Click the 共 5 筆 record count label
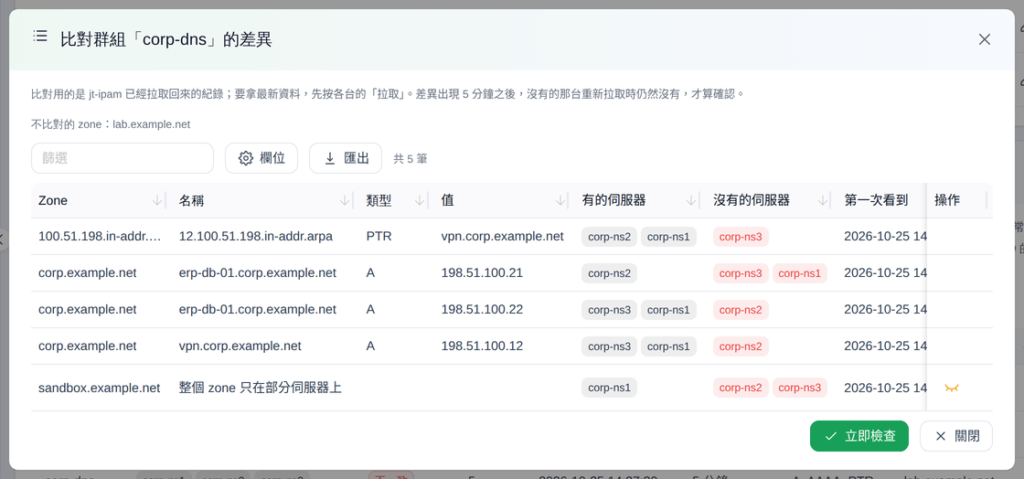Image resolution: width=1024 pixels, height=479 pixels. click(410, 159)
